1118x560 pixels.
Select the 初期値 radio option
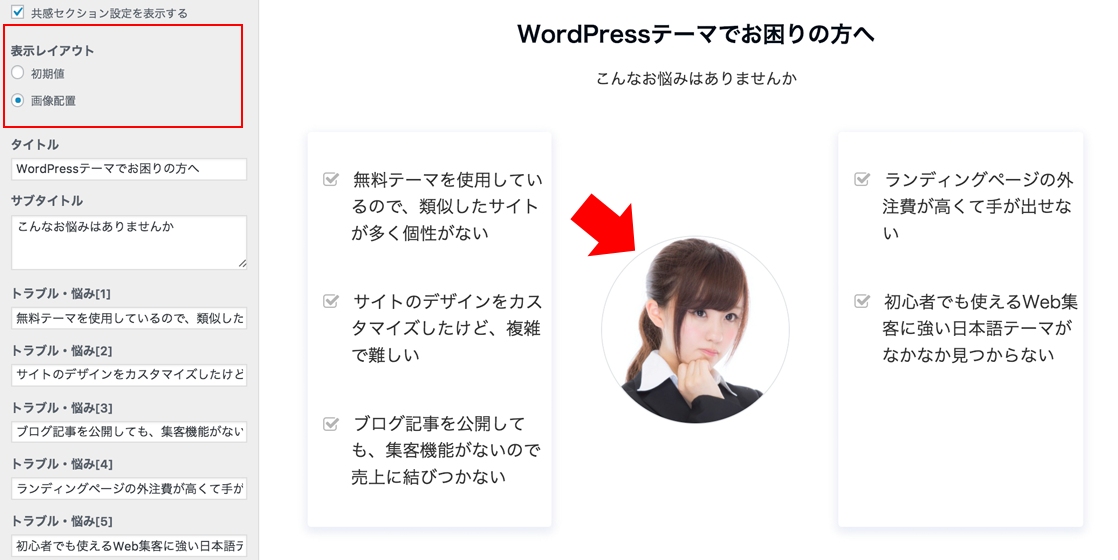pyautogui.click(x=18, y=73)
